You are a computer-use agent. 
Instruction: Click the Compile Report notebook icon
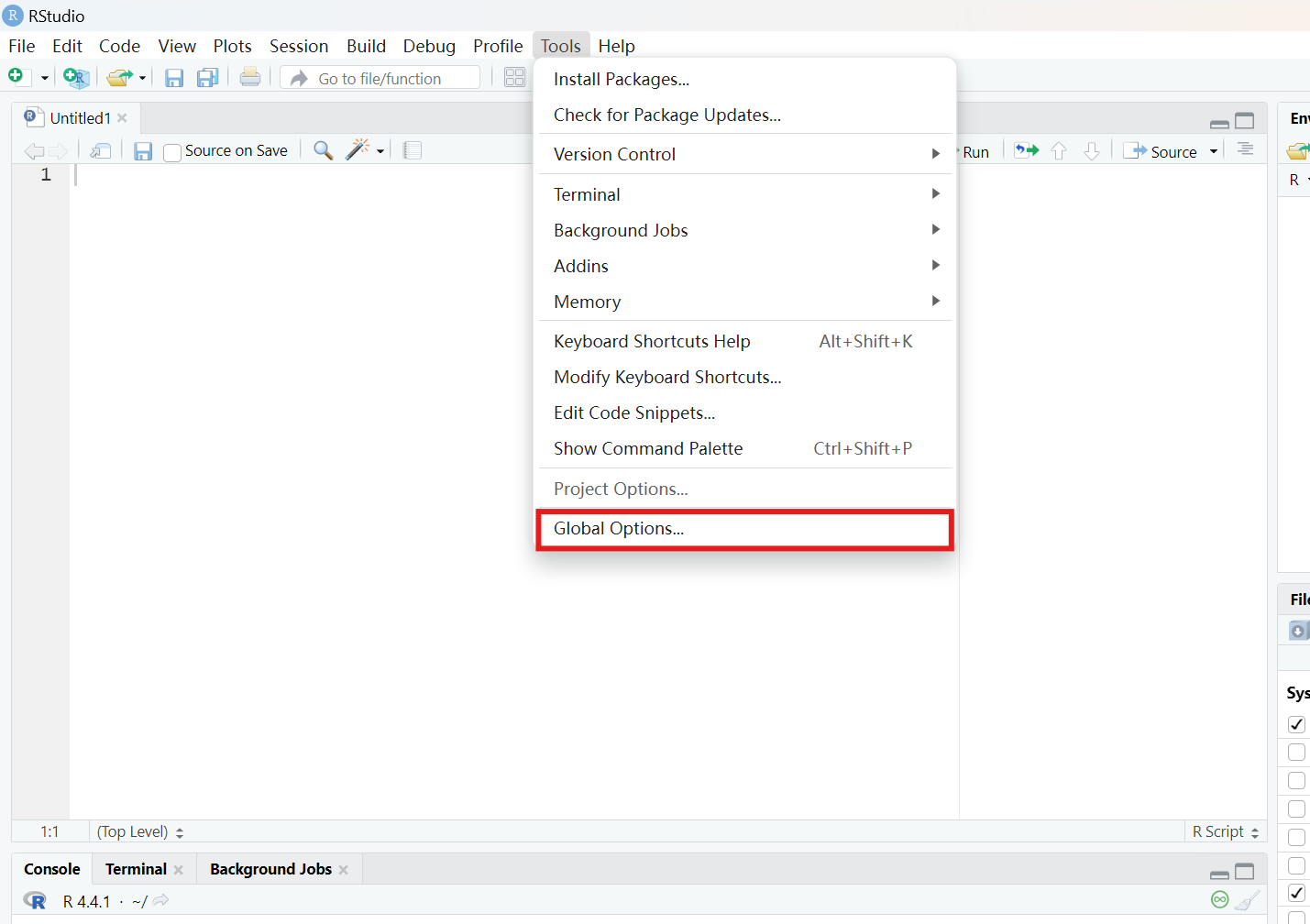click(x=413, y=150)
